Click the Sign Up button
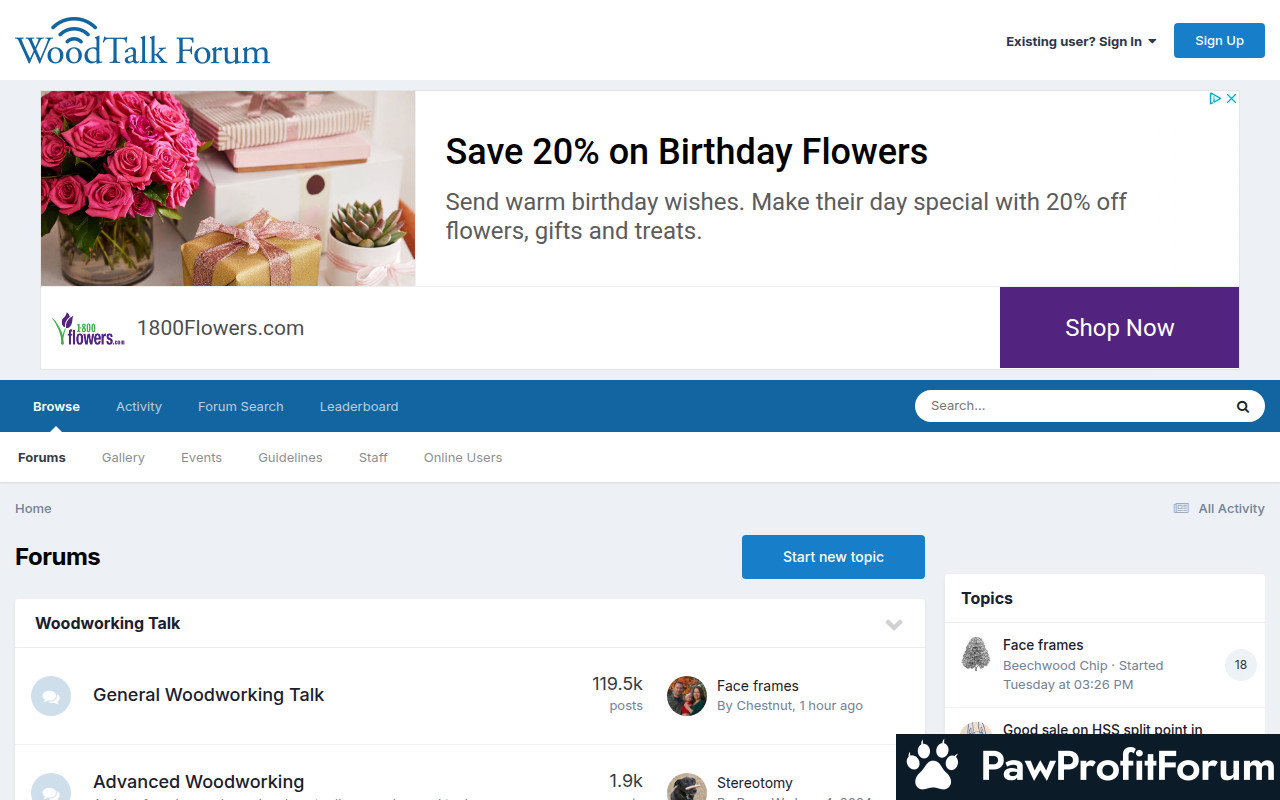Image resolution: width=1280 pixels, height=800 pixels. (x=1219, y=41)
